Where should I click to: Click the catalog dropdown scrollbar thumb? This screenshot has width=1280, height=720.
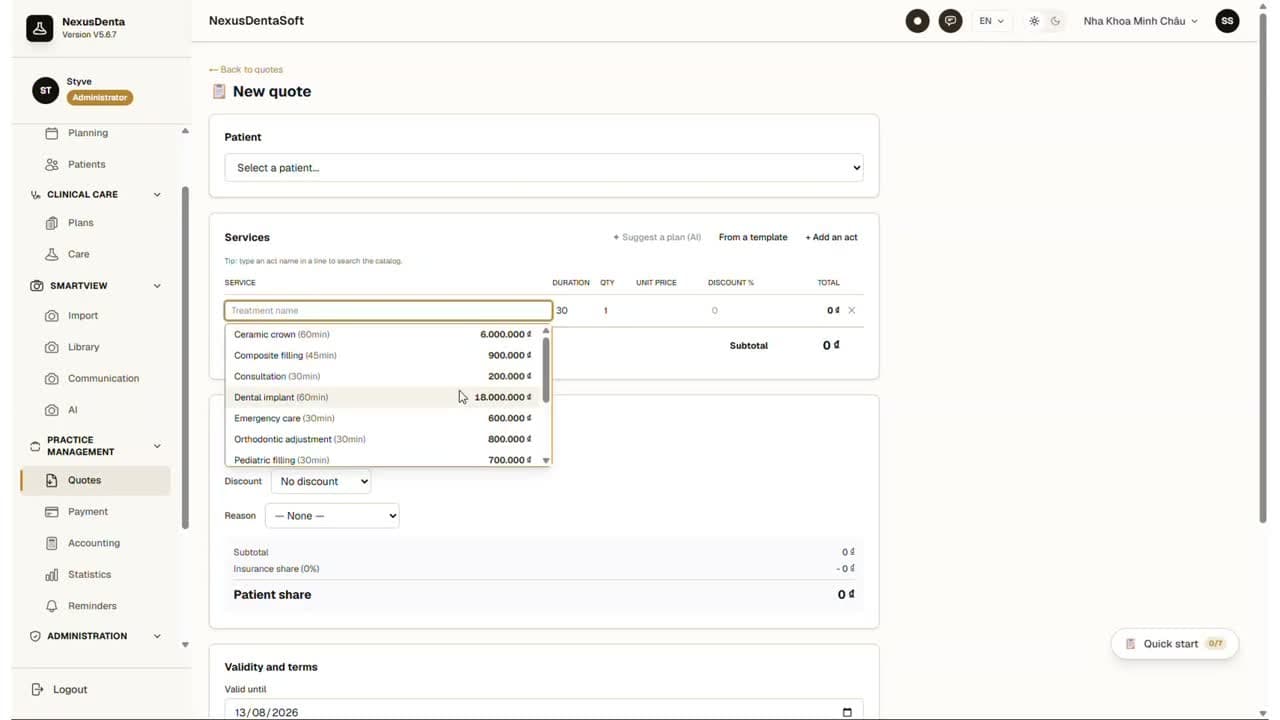(546, 370)
